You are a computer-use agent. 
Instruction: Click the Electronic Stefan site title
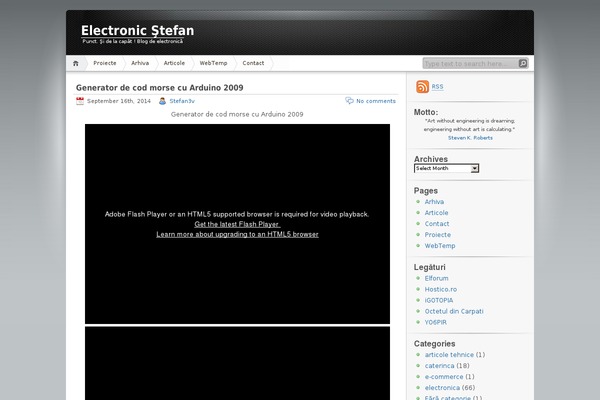point(138,31)
